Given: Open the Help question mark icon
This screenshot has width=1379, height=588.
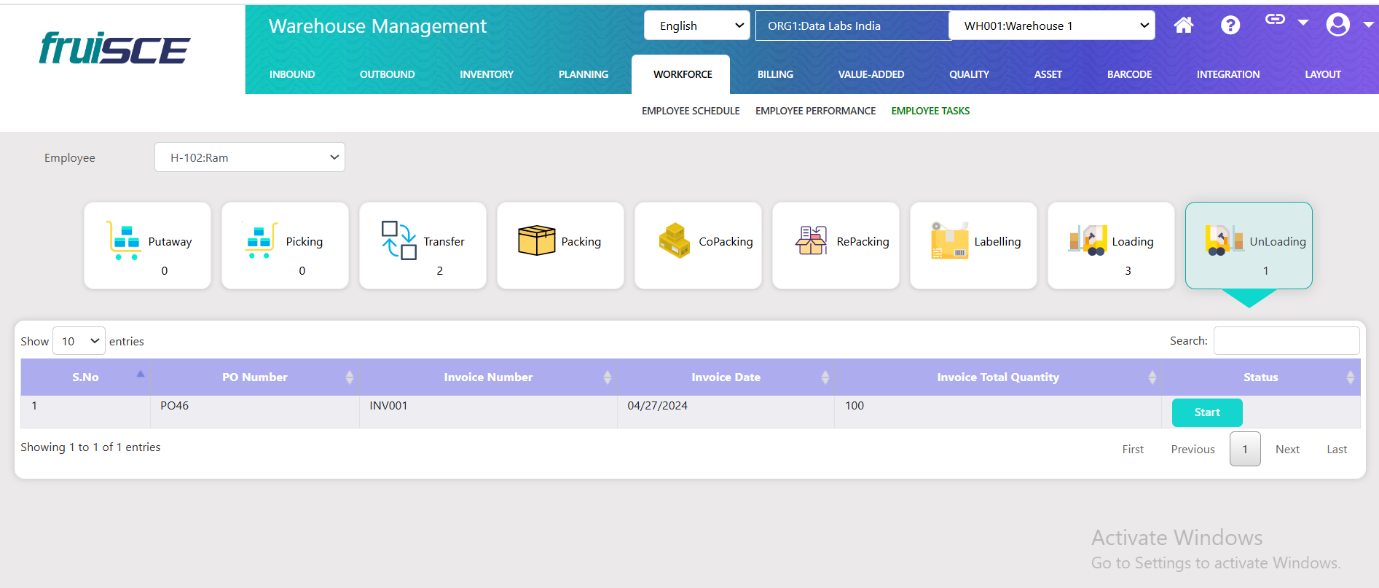Looking at the screenshot, I should [1231, 26].
